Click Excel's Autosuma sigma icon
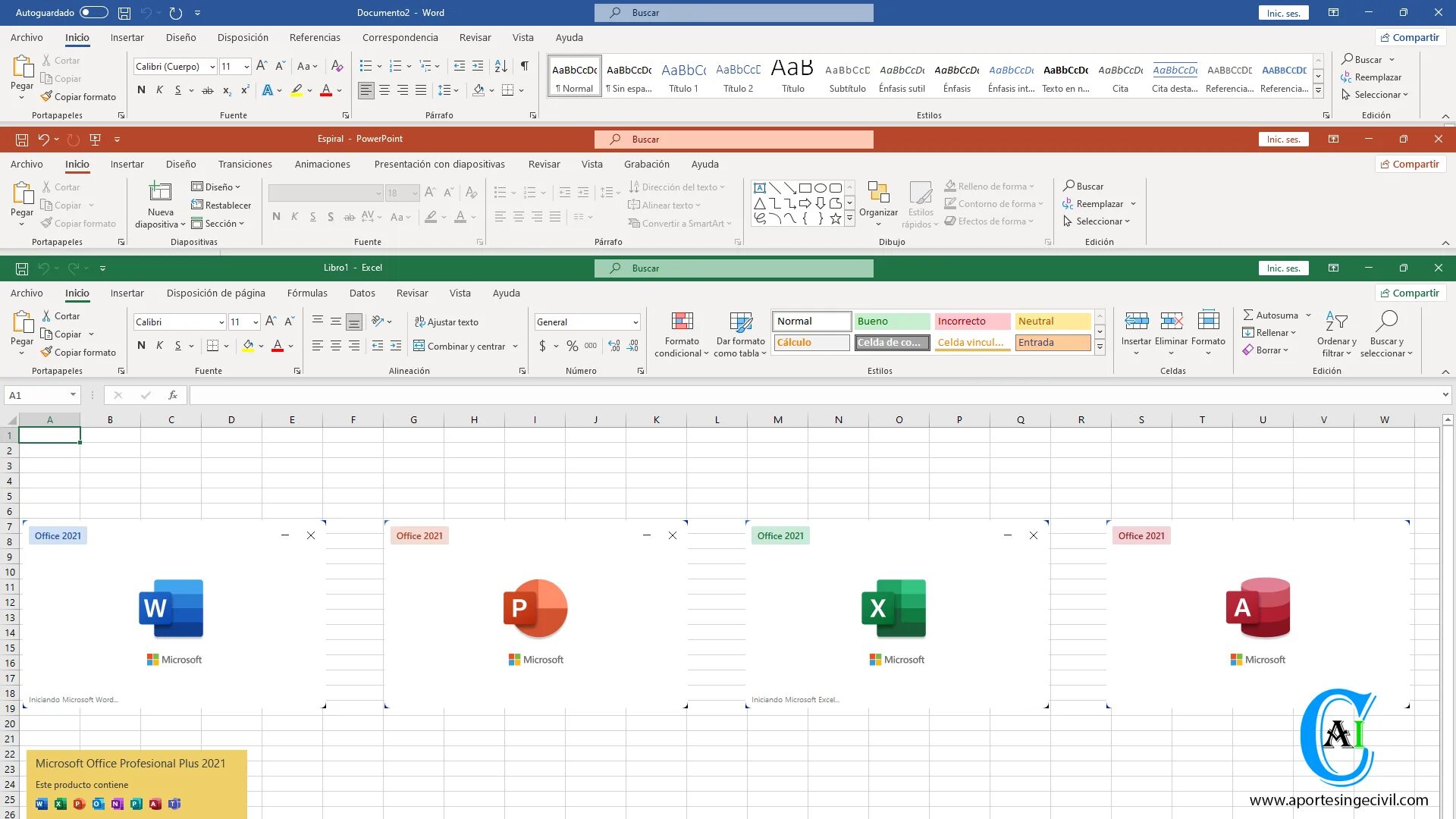Image resolution: width=1456 pixels, height=819 pixels. click(1248, 315)
